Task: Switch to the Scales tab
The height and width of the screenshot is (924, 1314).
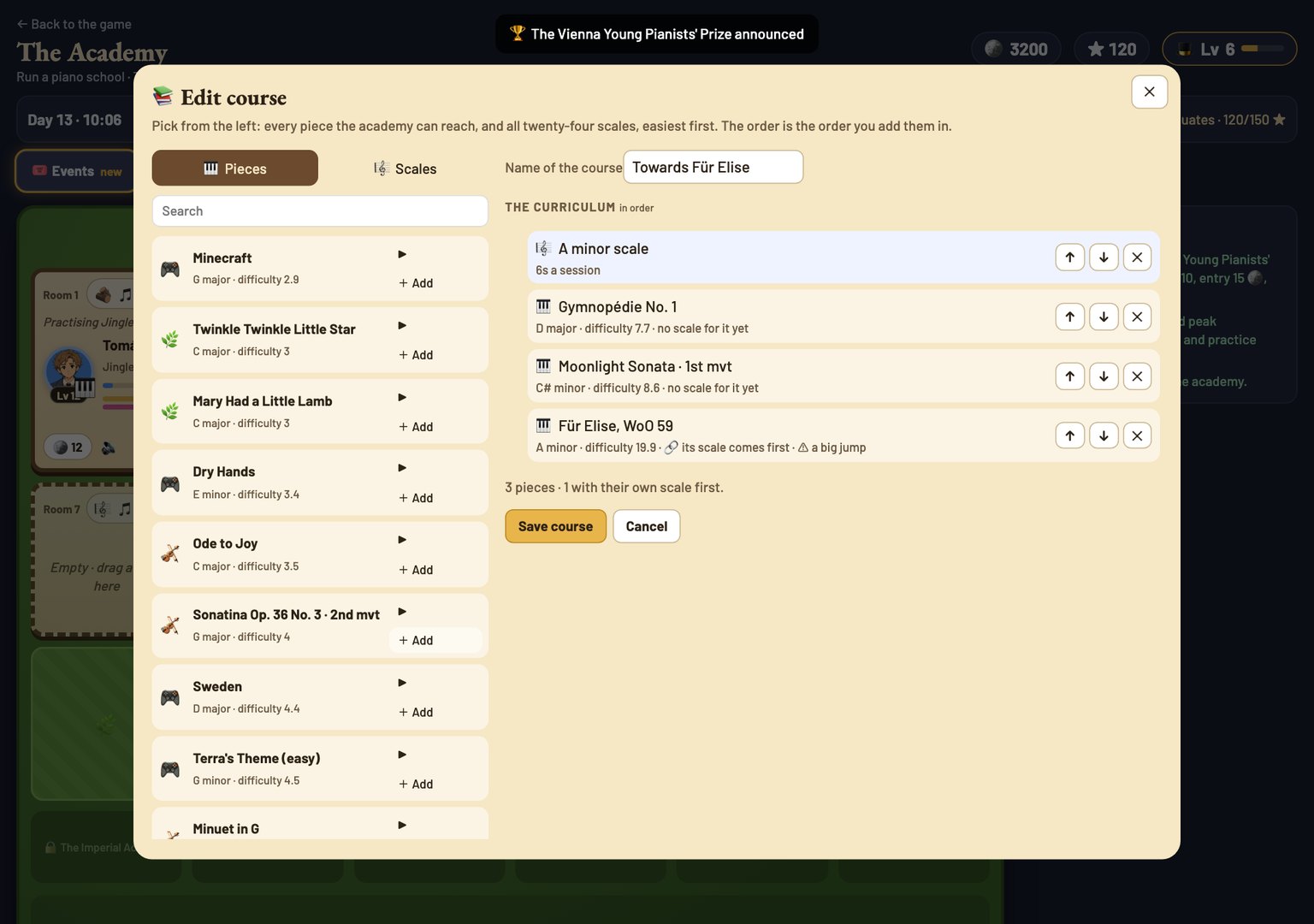Action: click(x=405, y=169)
